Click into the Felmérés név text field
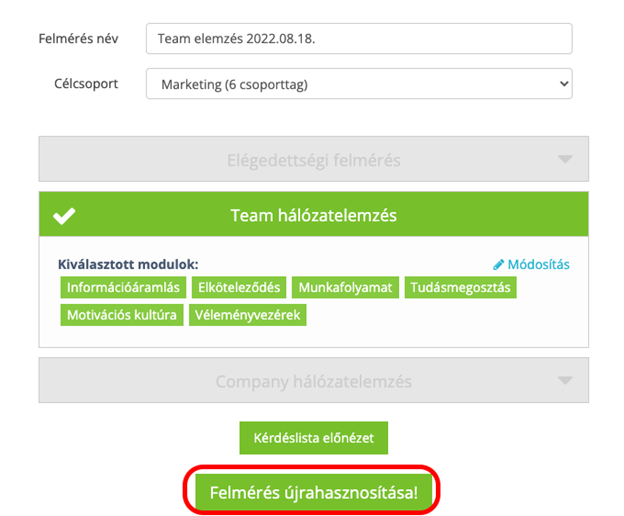624x516 pixels. [359, 39]
